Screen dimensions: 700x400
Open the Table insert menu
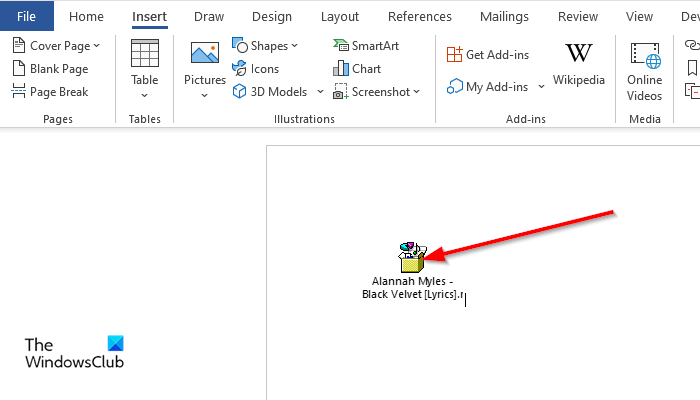tap(145, 68)
